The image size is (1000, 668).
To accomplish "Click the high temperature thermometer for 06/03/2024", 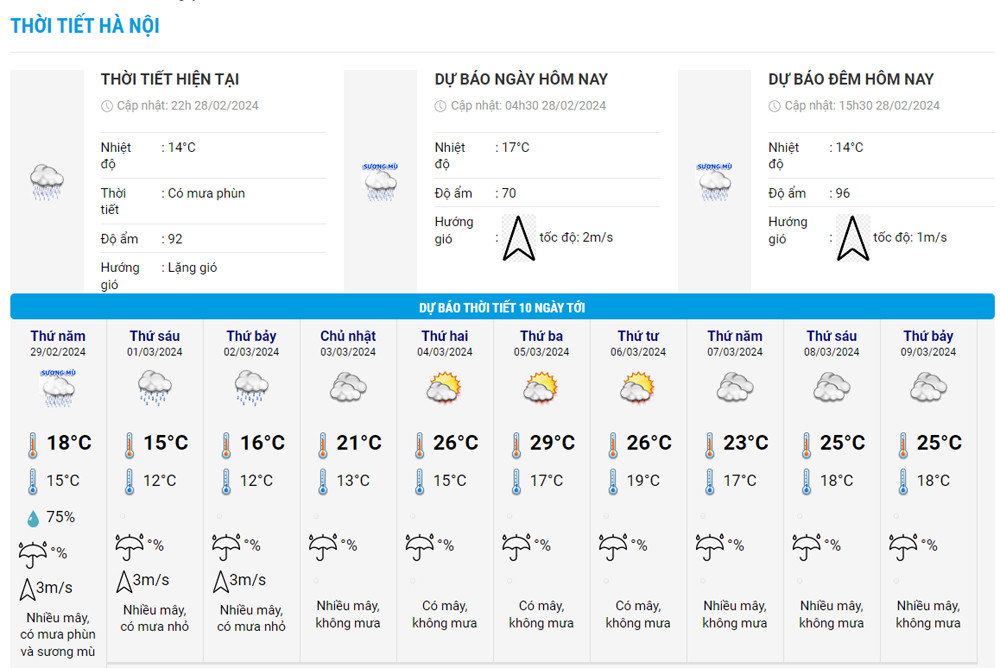I will tap(614, 443).
